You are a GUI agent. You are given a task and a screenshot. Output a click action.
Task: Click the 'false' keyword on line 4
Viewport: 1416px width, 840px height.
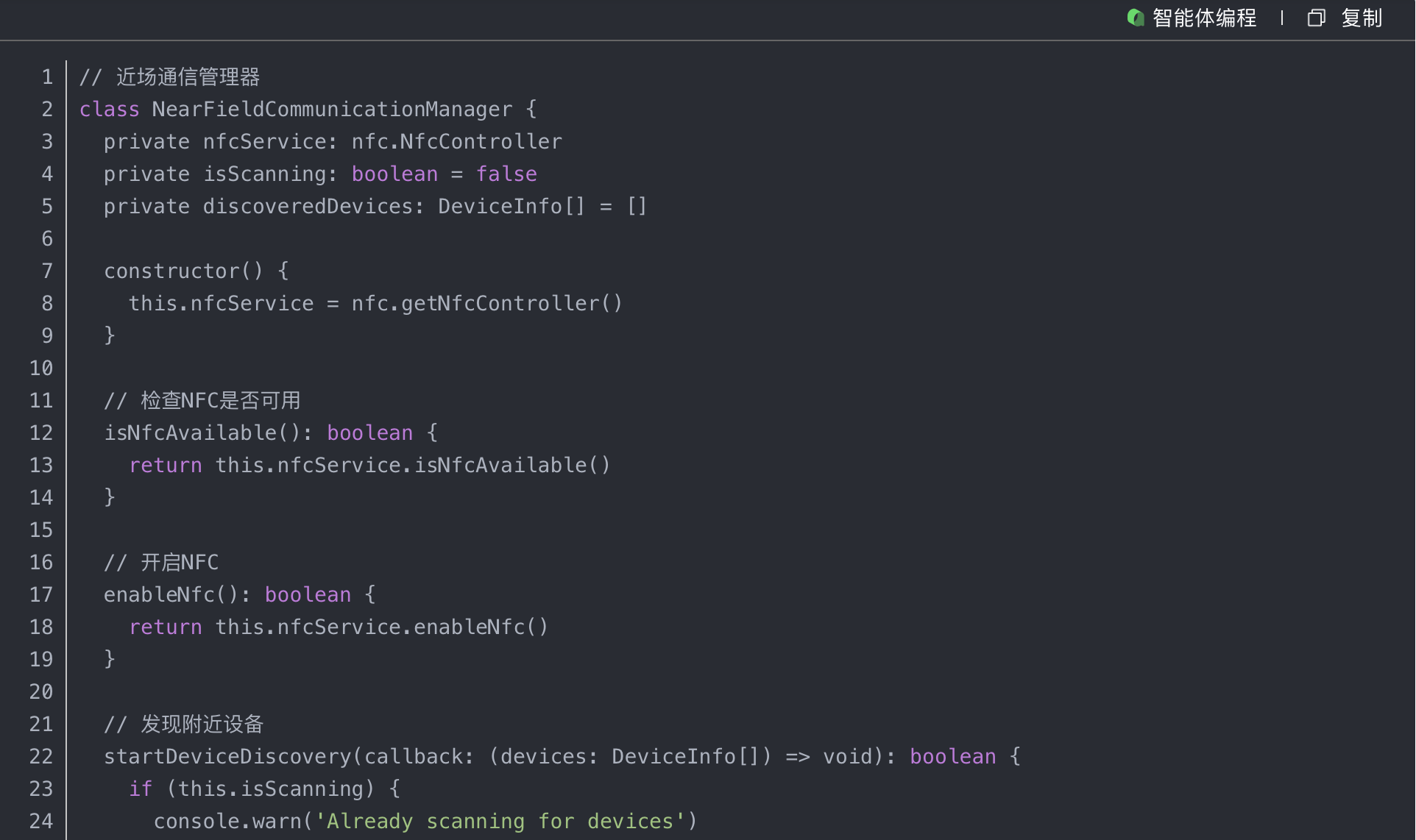click(506, 174)
